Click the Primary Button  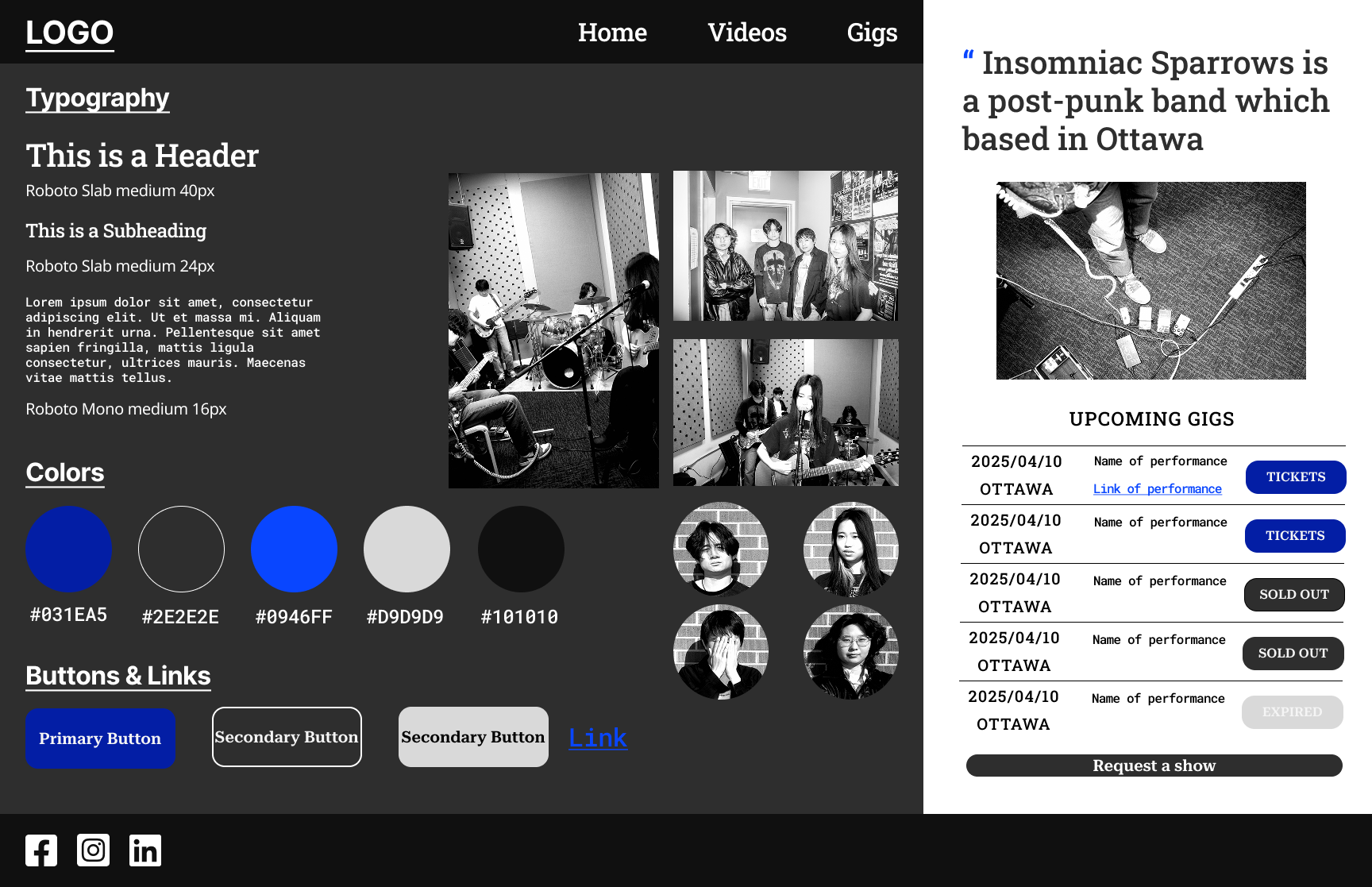[x=100, y=738]
